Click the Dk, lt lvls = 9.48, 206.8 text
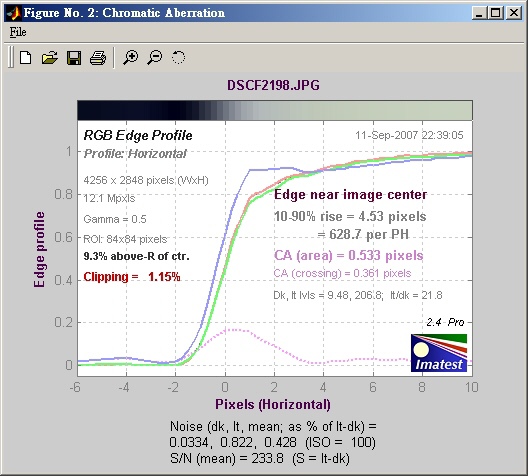This screenshot has height=476, width=528. (328, 296)
